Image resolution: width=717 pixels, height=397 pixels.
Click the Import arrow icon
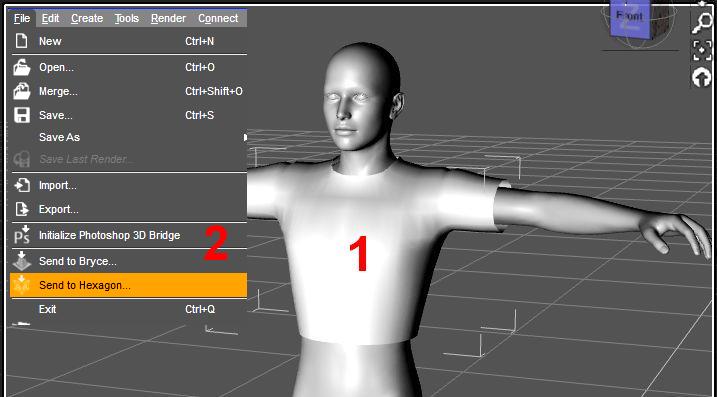[22, 185]
